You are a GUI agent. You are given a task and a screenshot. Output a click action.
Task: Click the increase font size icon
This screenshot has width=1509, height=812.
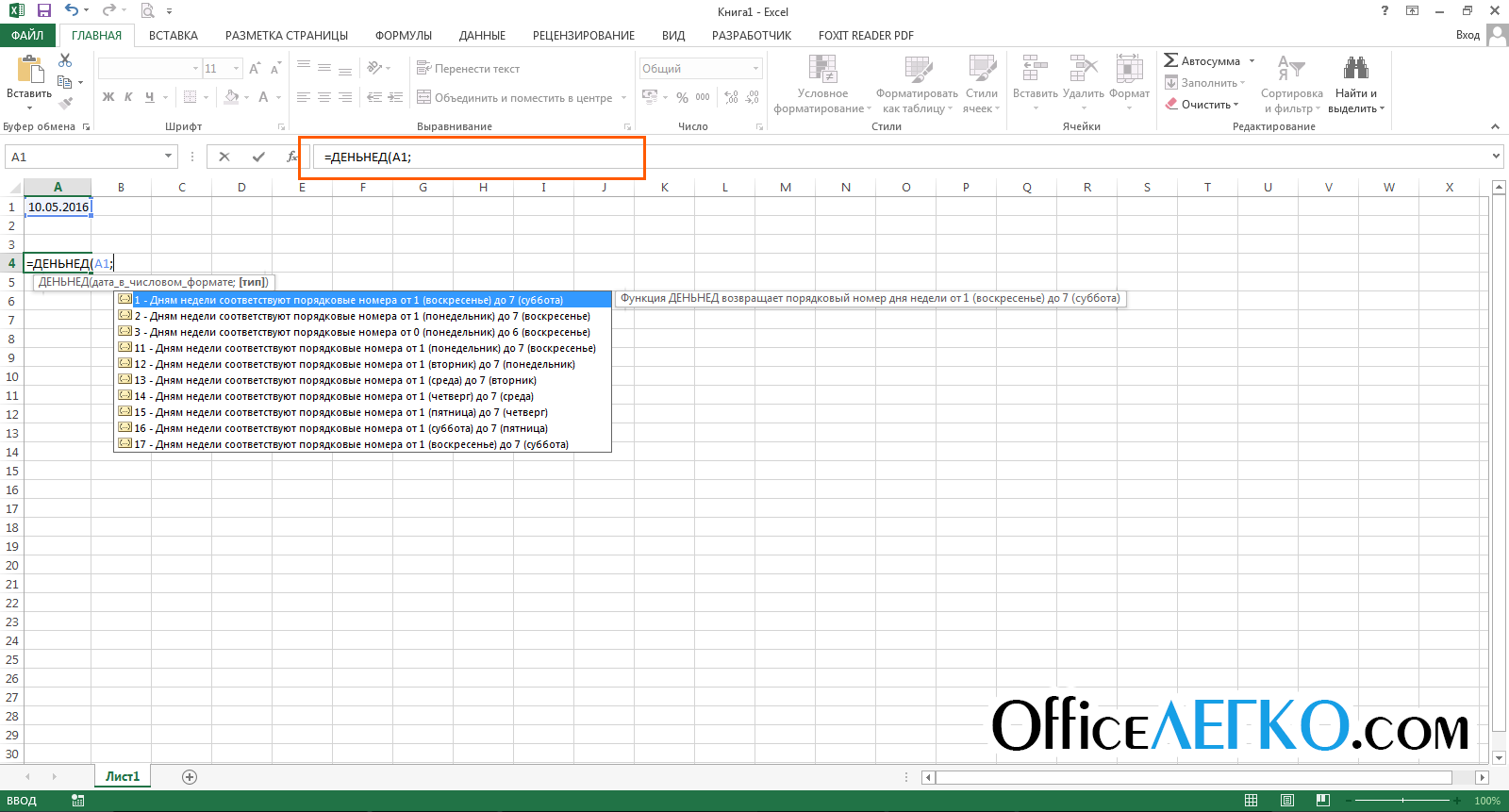click(x=255, y=69)
